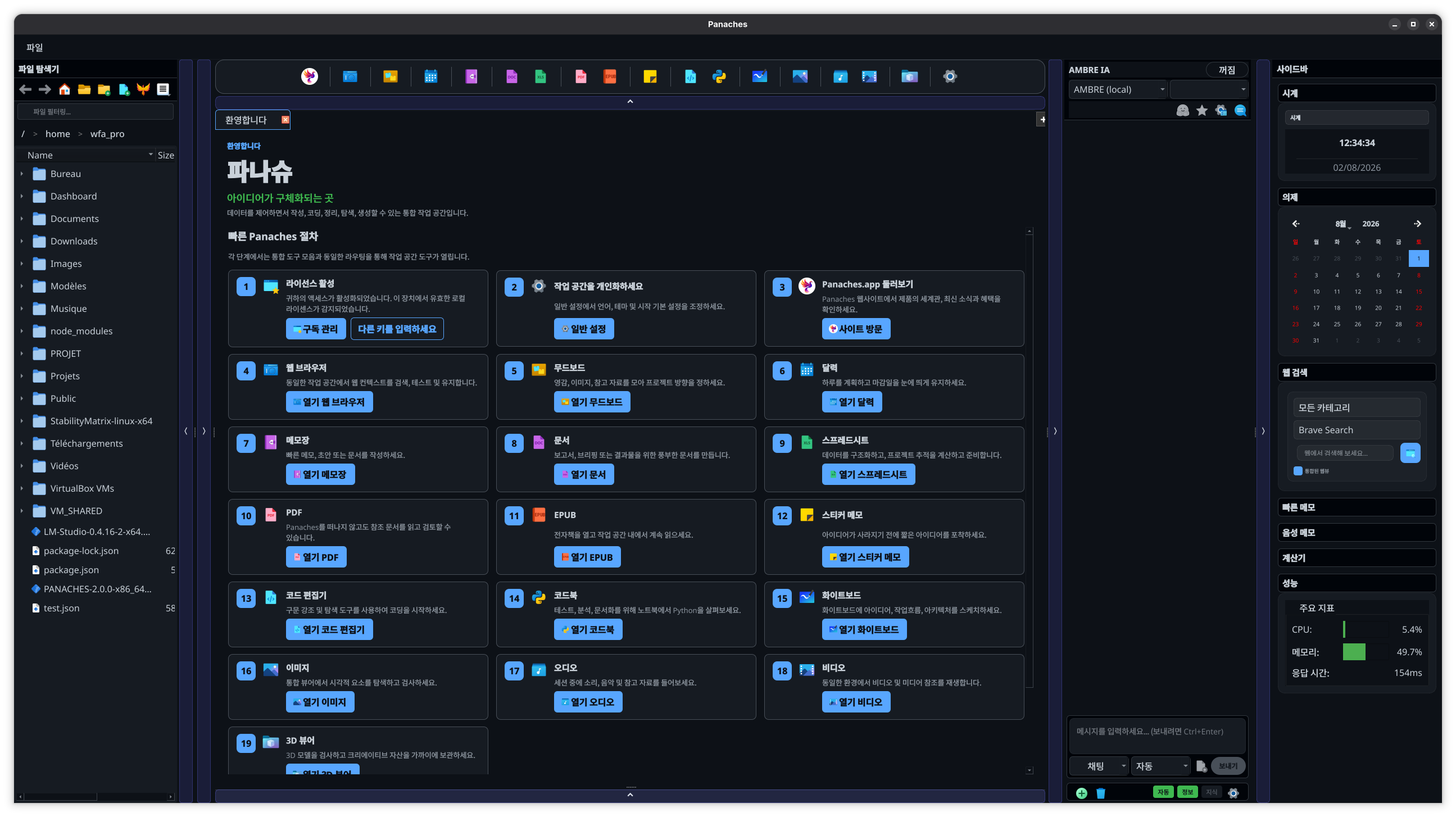
Task: Open the Python codebook icon in top toolbar
Action: click(x=719, y=76)
